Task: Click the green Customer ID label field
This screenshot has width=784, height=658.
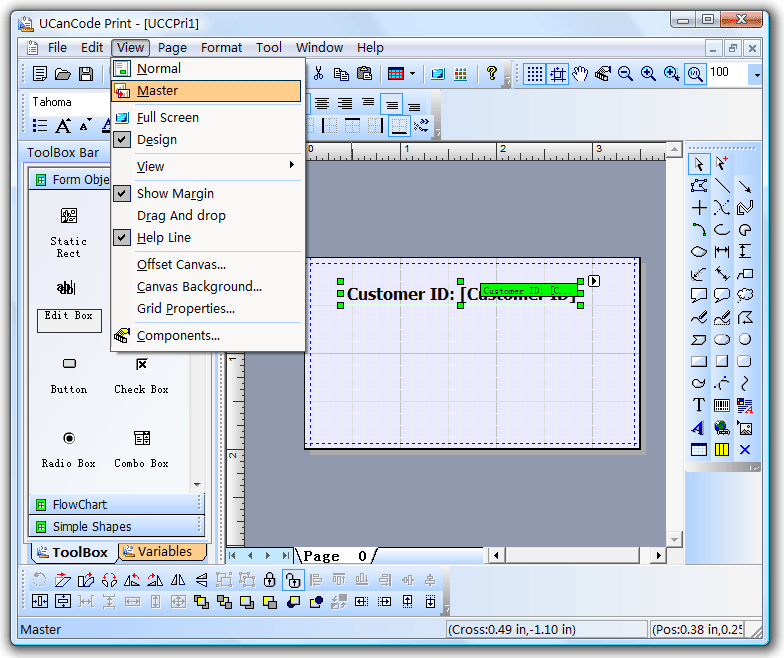Action: [x=529, y=290]
